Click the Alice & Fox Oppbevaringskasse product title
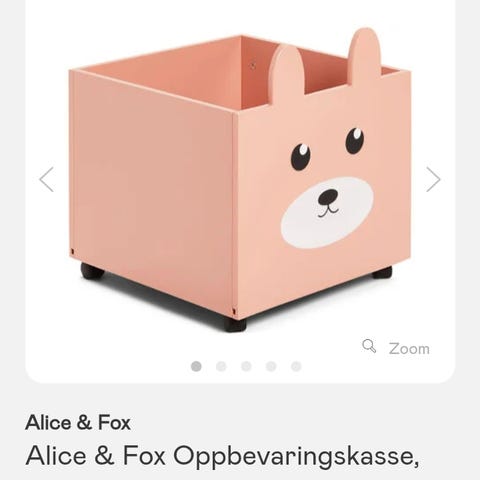This screenshot has width=480, height=480. click(x=222, y=456)
